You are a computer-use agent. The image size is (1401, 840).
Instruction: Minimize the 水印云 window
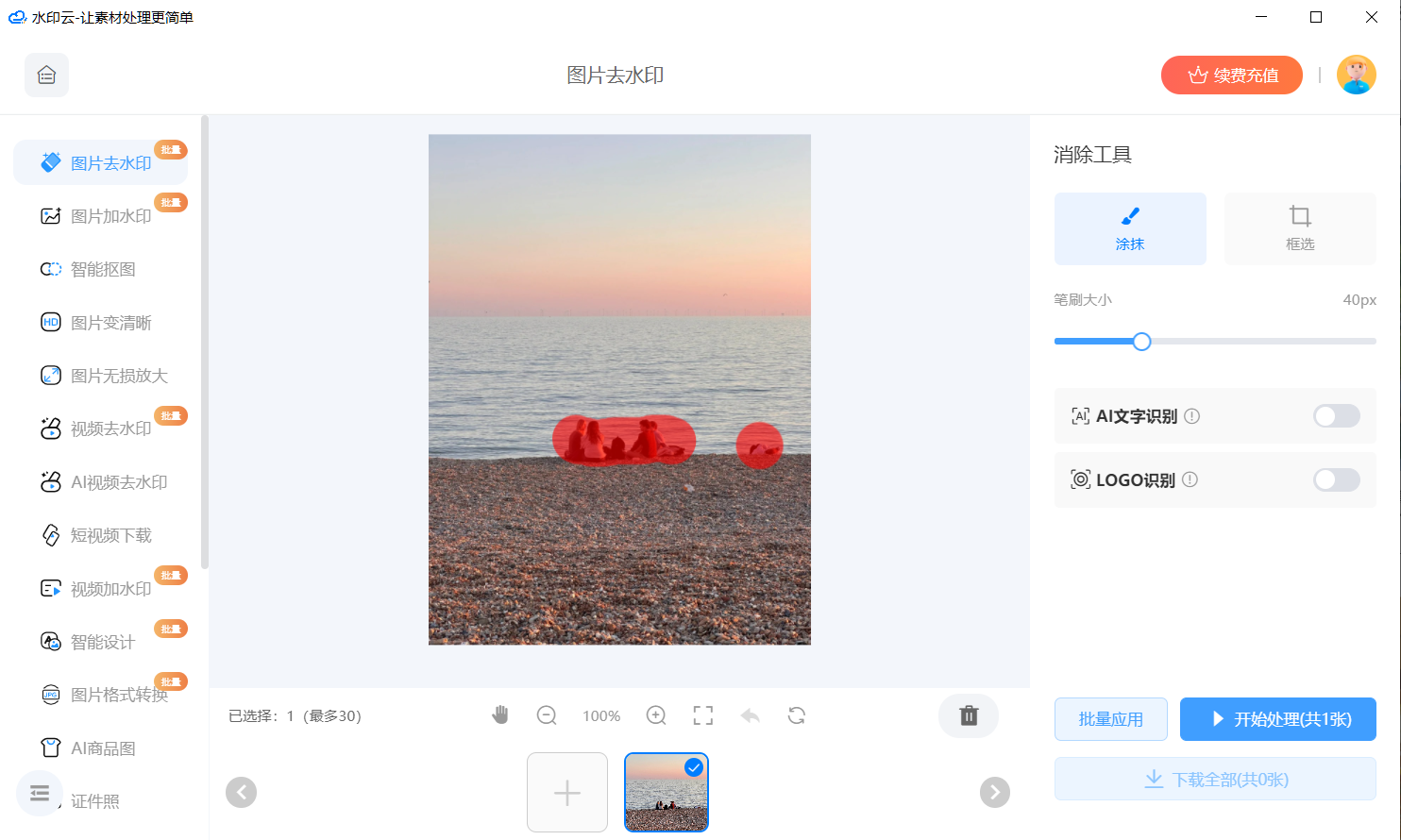[1262, 17]
